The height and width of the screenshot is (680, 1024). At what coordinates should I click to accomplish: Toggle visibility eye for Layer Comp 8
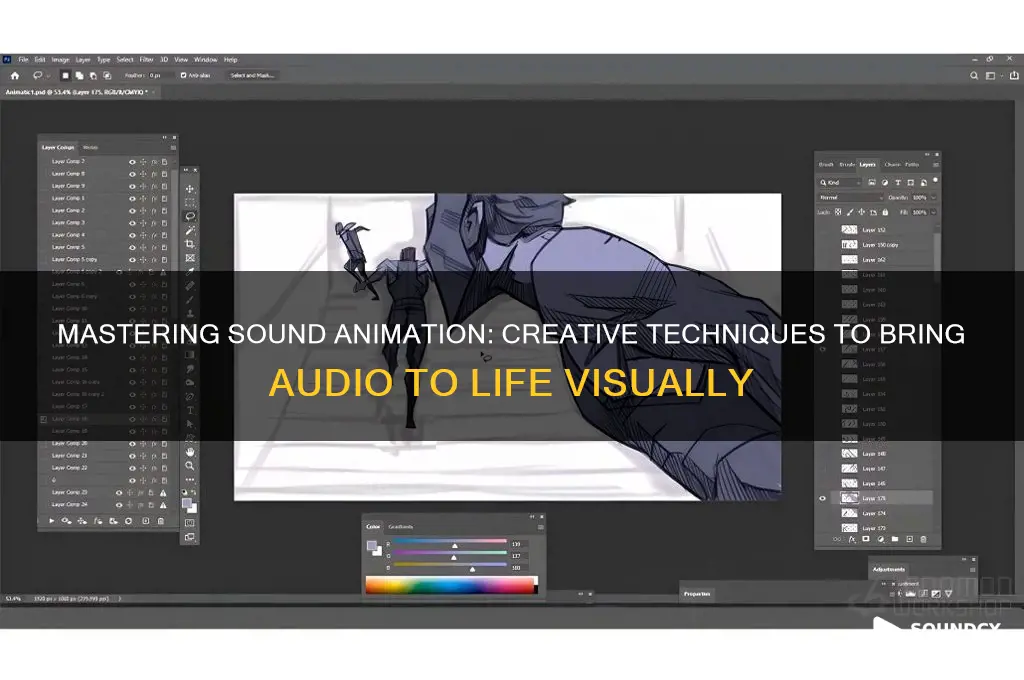[132, 174]
